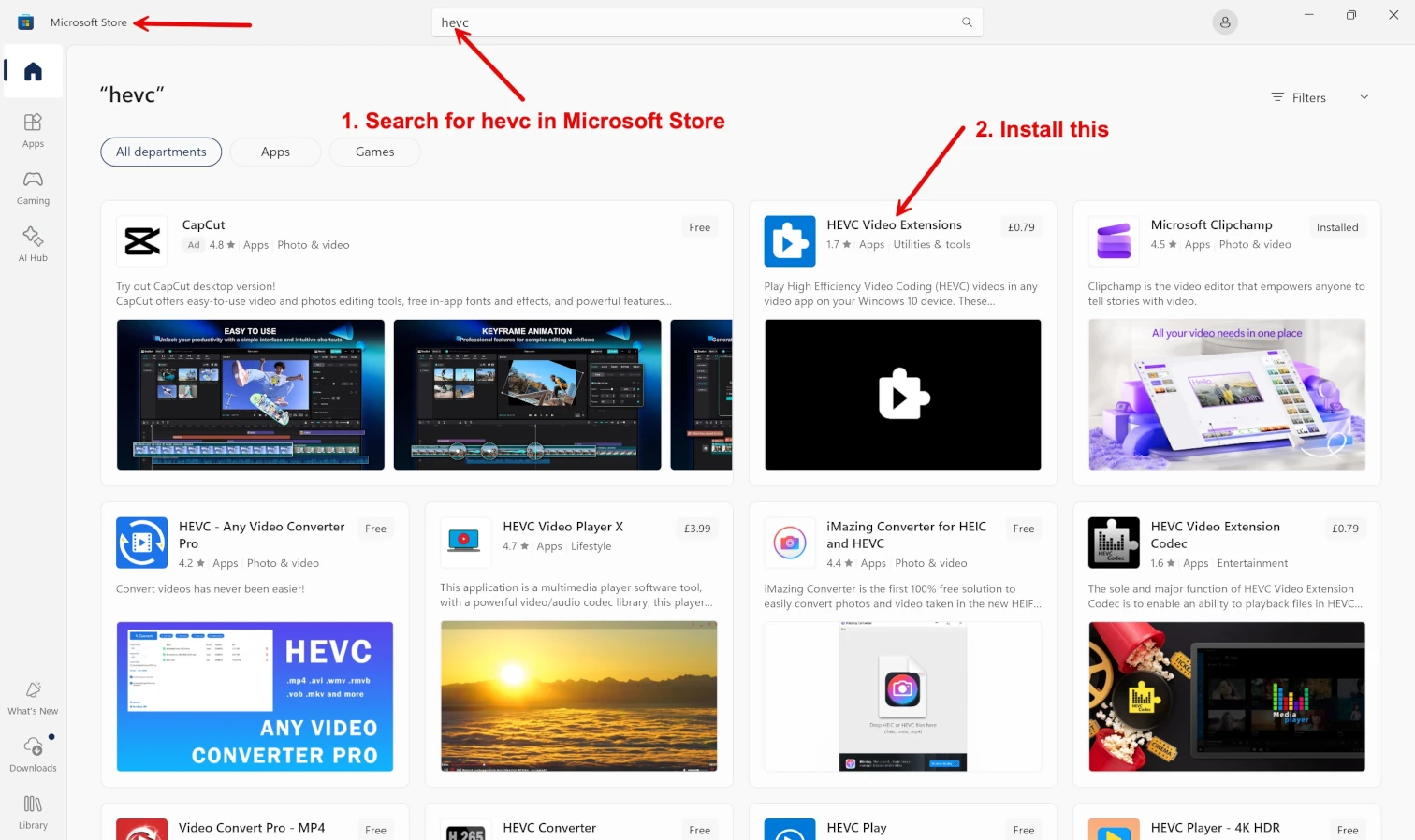Click Free button for Any Video Converter Pro
Image resolution: width=1415 pixels, height=840 pixels.
375,529
